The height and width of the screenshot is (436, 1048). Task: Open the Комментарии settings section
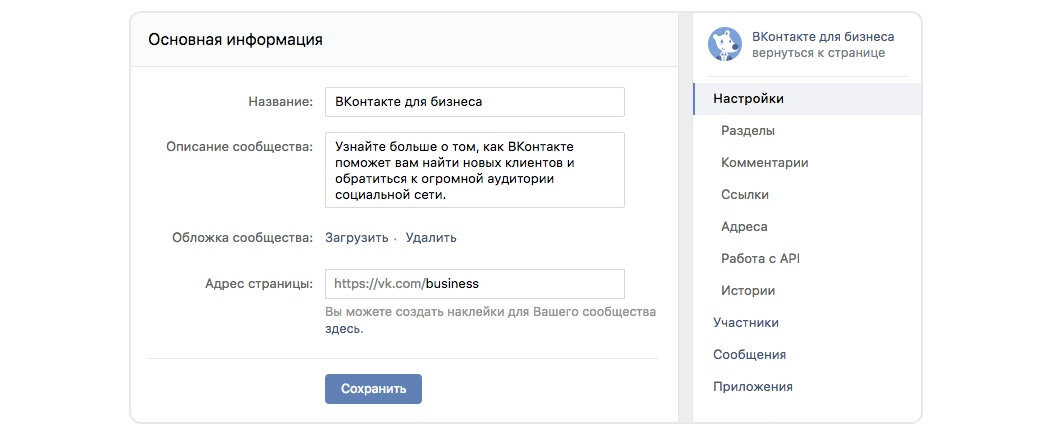(x=764, y=163)
